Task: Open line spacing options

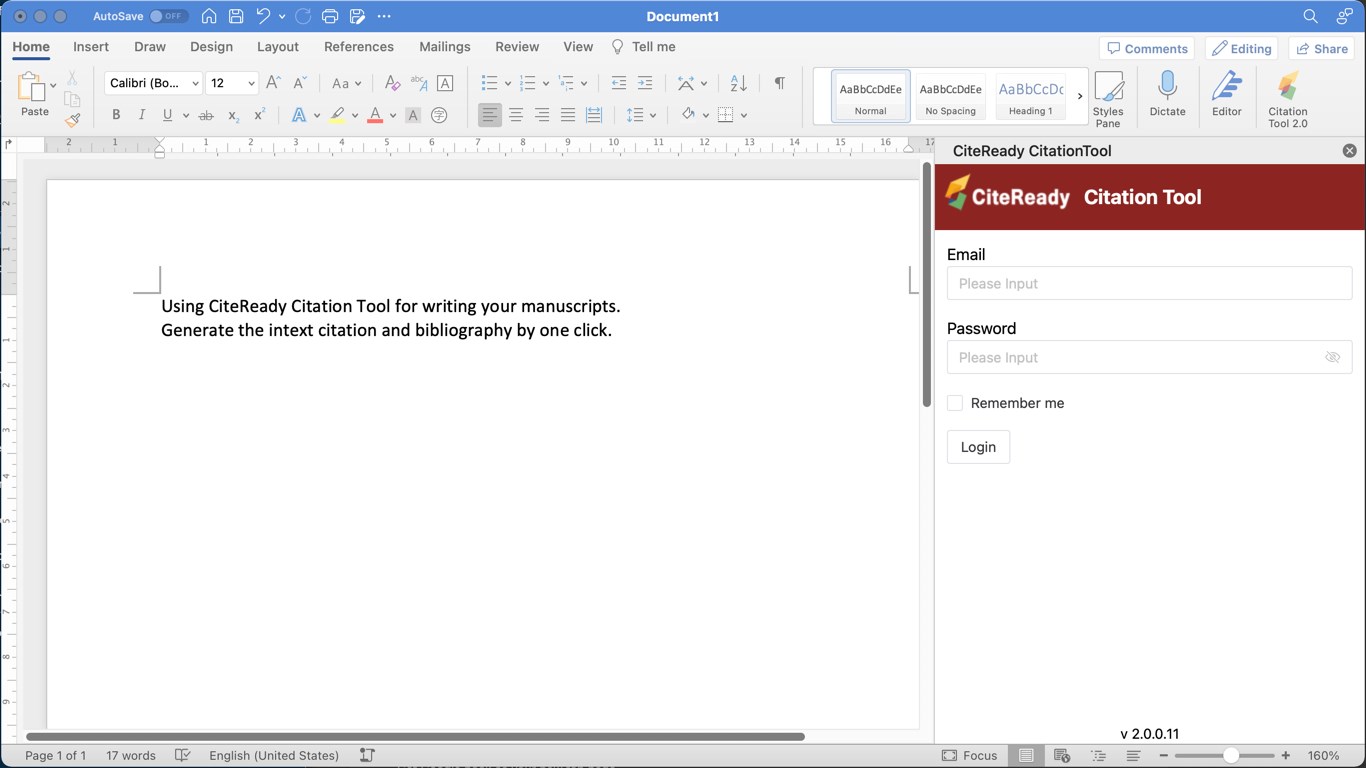Action: [x=640, y=115]
